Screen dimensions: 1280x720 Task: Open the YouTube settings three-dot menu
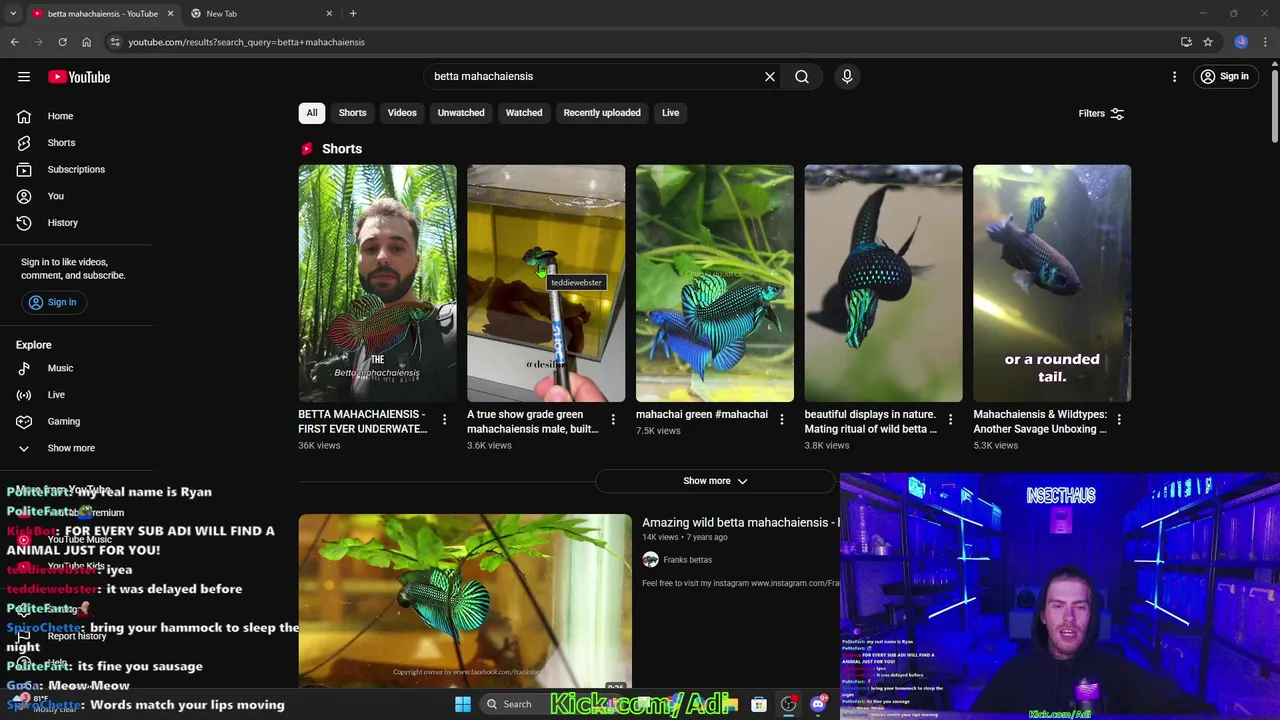pyautogui.click(x=1175, y=76)
